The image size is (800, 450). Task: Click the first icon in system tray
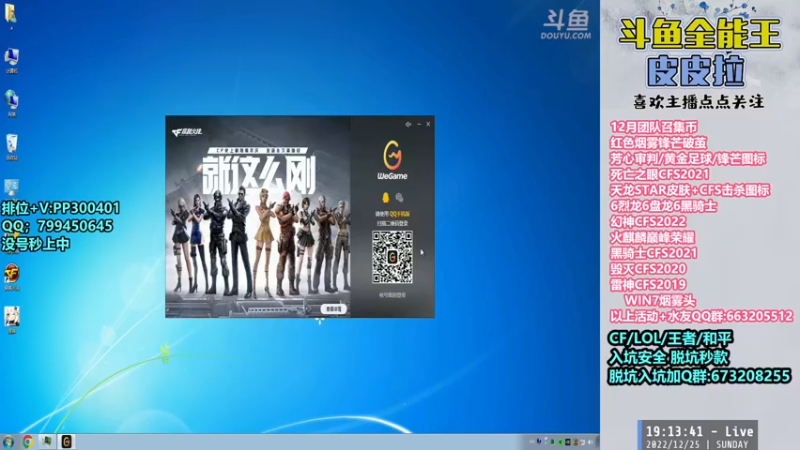pos(532,442)
